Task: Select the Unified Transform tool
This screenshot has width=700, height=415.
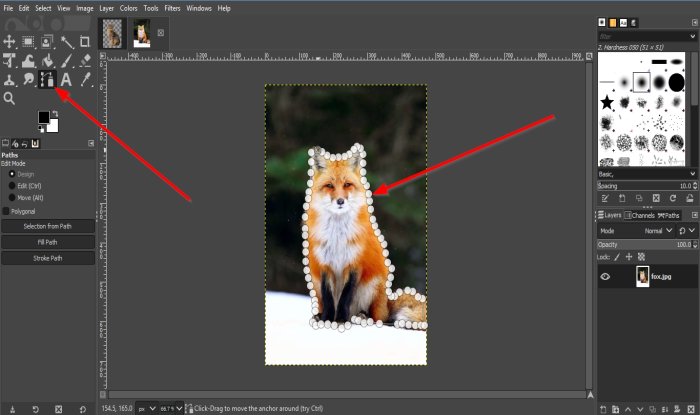Action: [9, 61]
